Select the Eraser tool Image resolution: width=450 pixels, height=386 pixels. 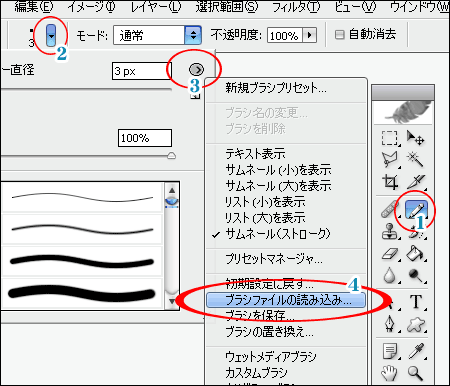(390, 254)
